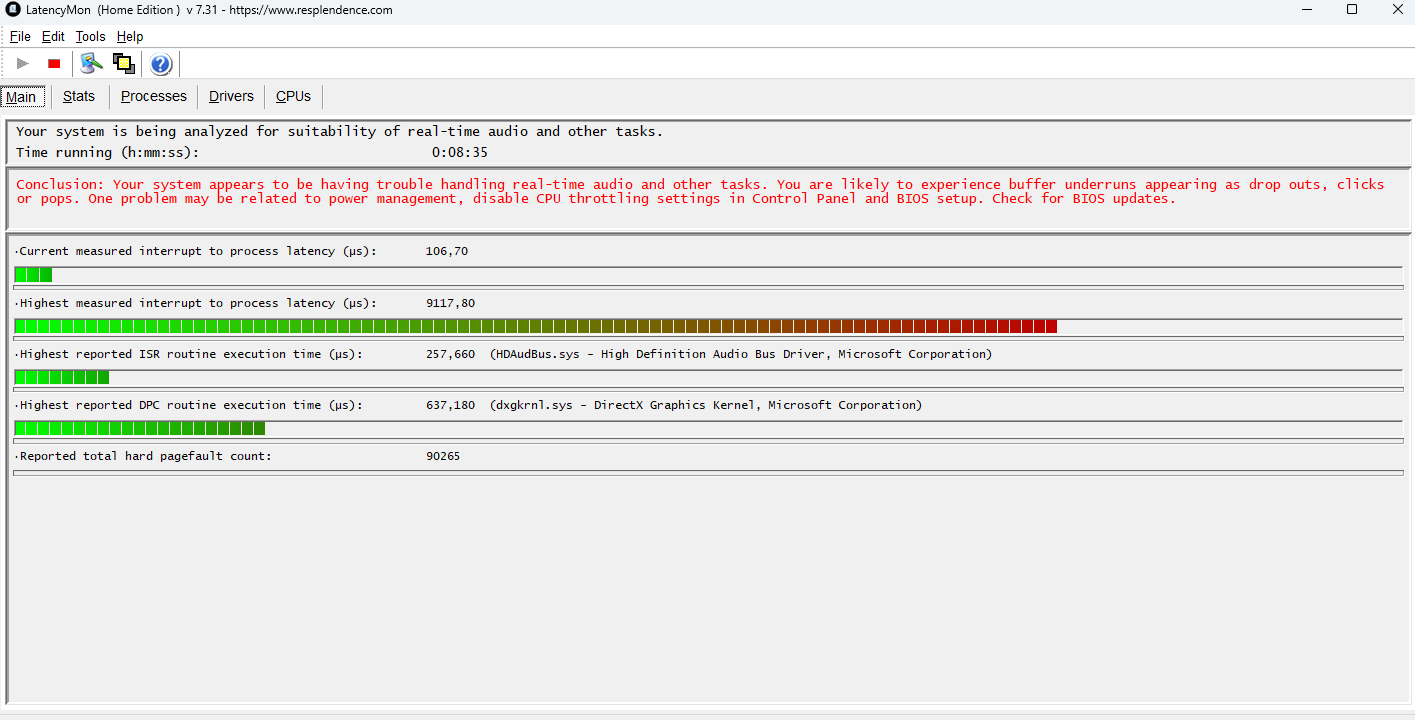Minimize the LatencyMon window
1415x720 pixels.
[x=1307, y=10]
